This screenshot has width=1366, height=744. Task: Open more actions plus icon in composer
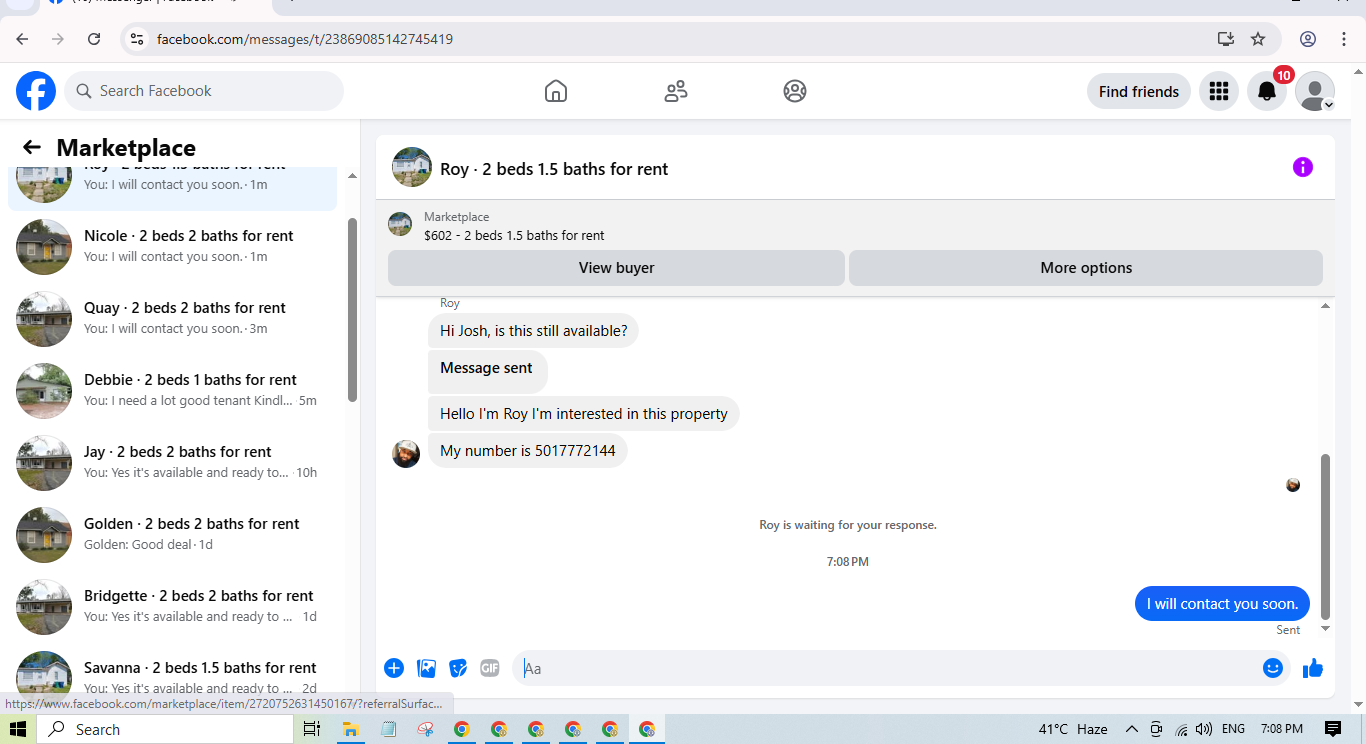[394, 668]
